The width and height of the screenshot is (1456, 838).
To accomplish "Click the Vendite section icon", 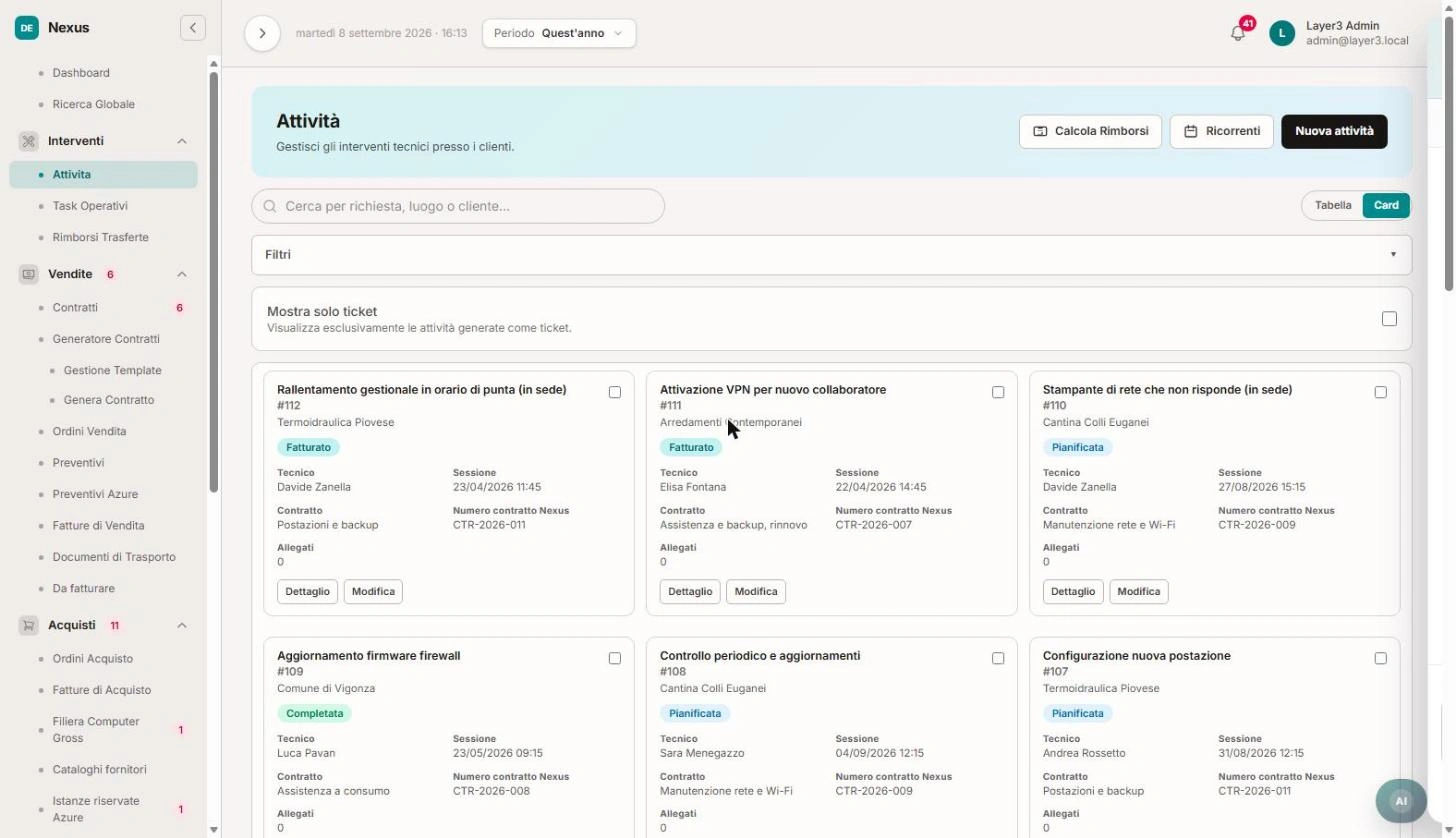I will (x=28, y=274).
